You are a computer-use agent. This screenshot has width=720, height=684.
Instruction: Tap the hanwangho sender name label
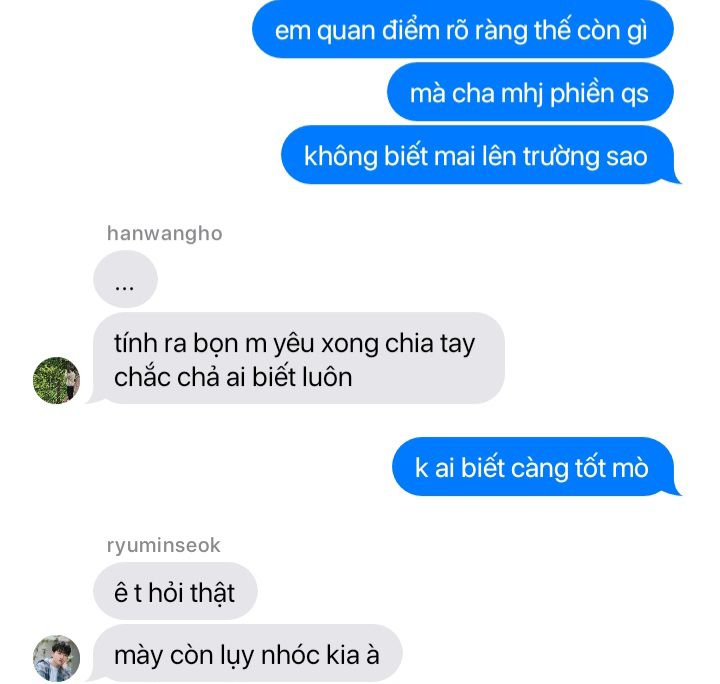pyautogui.click(x=164, y=233)
